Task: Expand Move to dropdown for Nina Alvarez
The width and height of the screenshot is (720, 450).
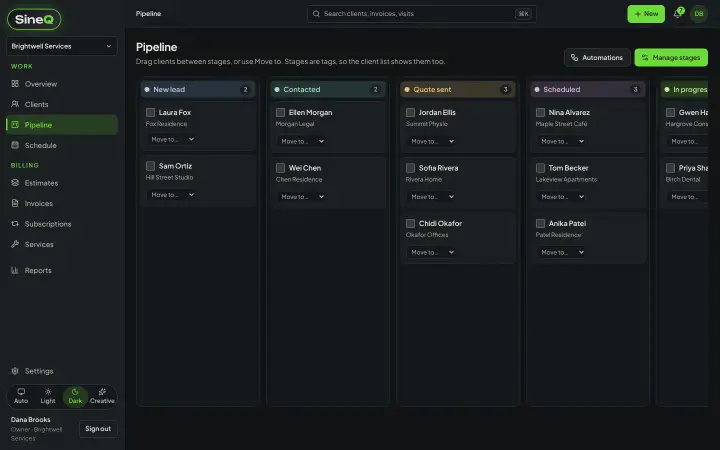Action: pos(562,141)
